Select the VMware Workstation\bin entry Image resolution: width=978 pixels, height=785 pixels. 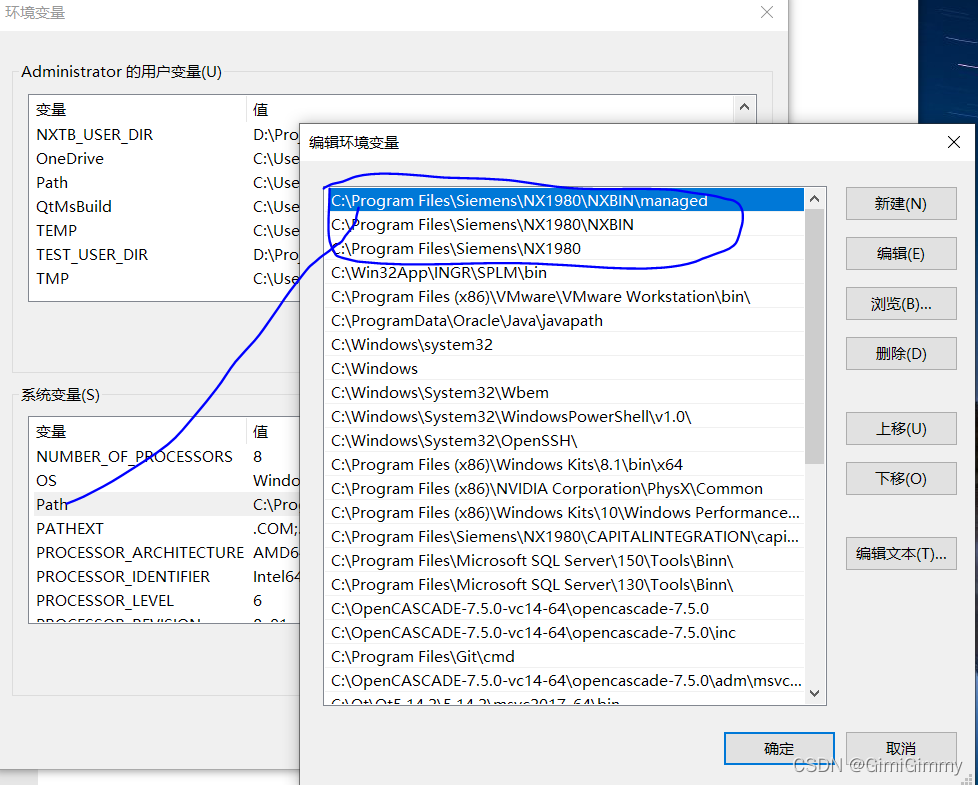566,296
